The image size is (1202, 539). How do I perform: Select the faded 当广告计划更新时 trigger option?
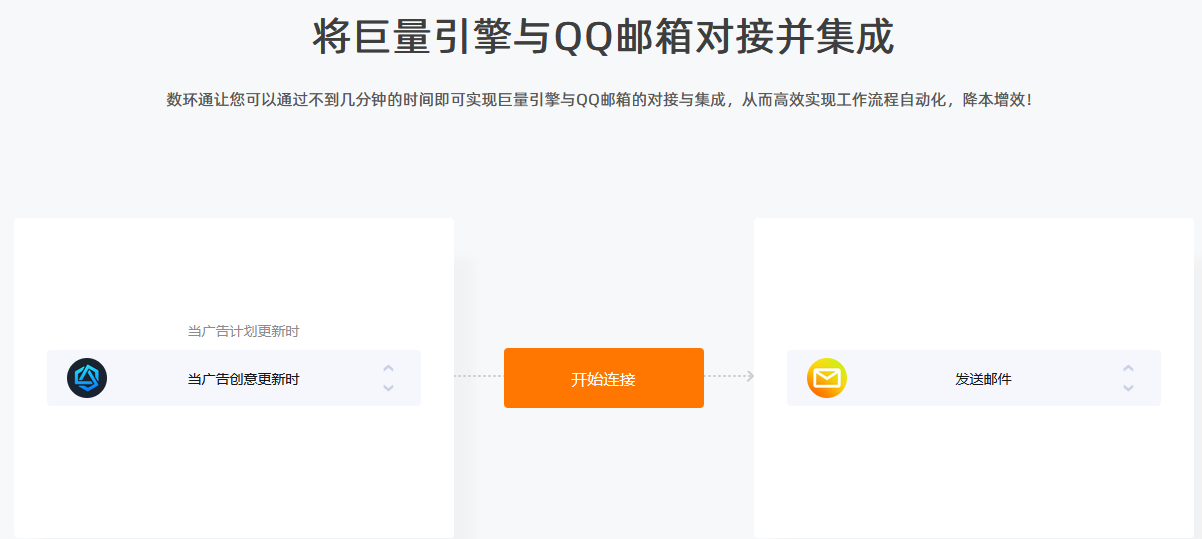coord(243,331)
